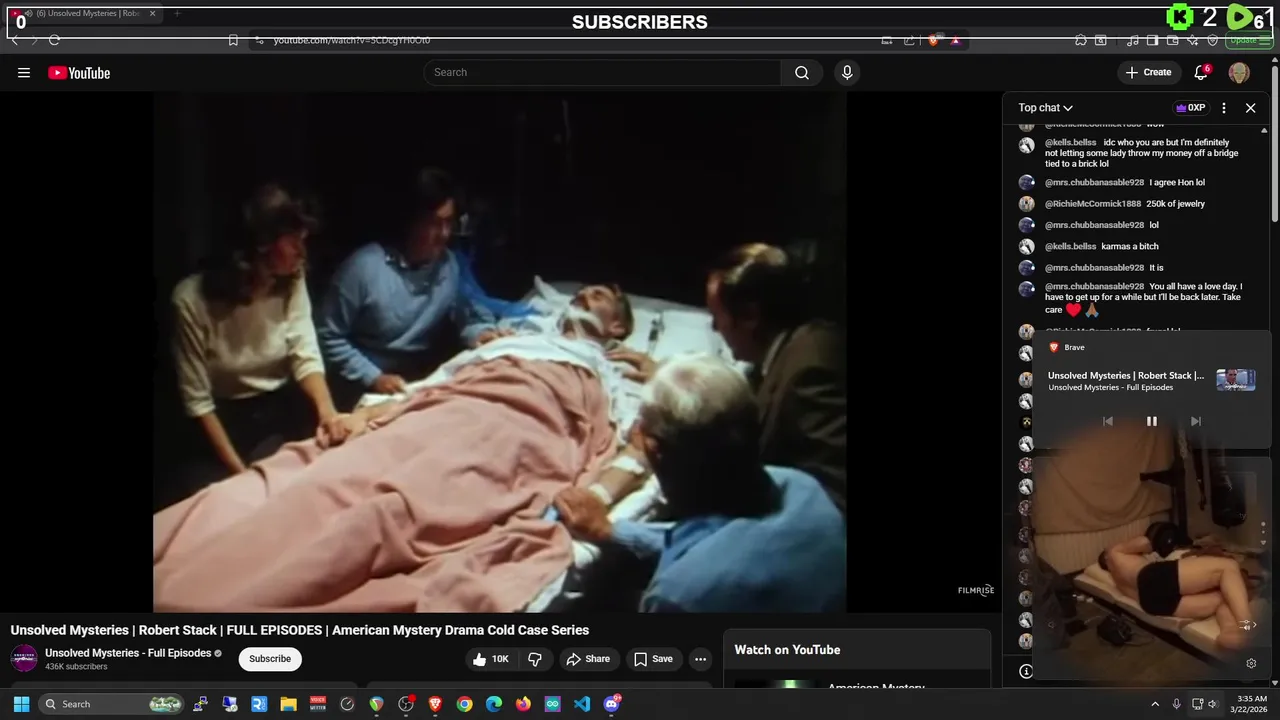Reload the page with the refresh icon

(x=54, y=40)
